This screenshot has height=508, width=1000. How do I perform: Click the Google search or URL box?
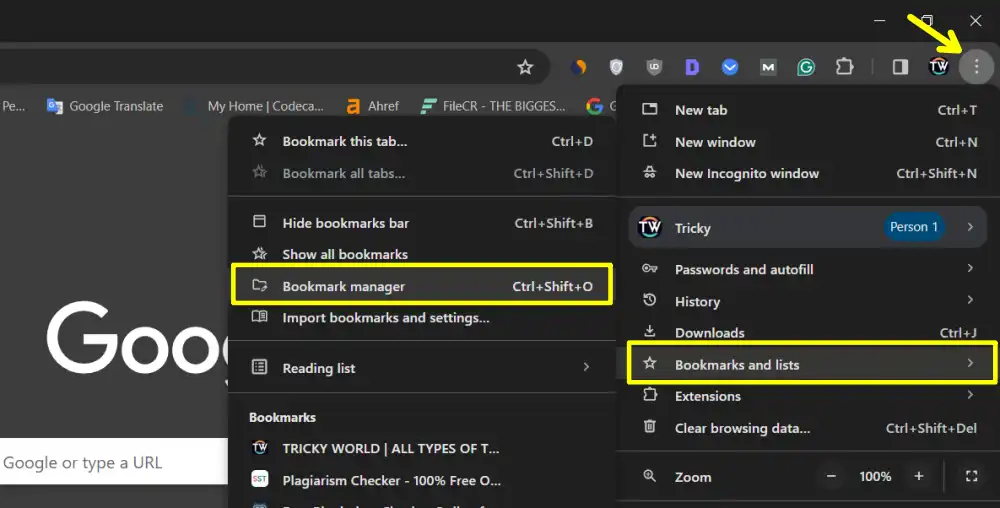coord(114,462)
